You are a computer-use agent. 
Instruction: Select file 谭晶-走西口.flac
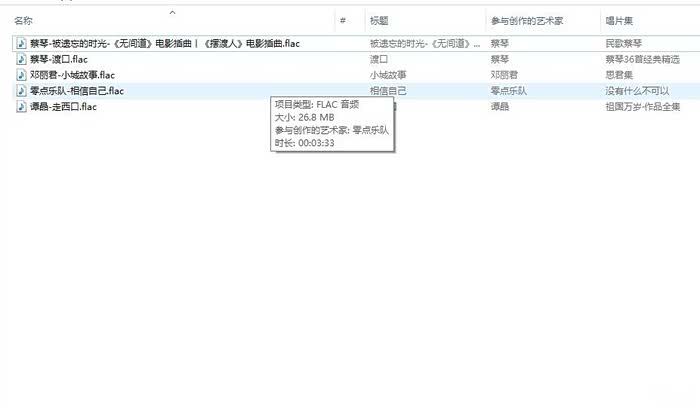[x=63, y=106]
